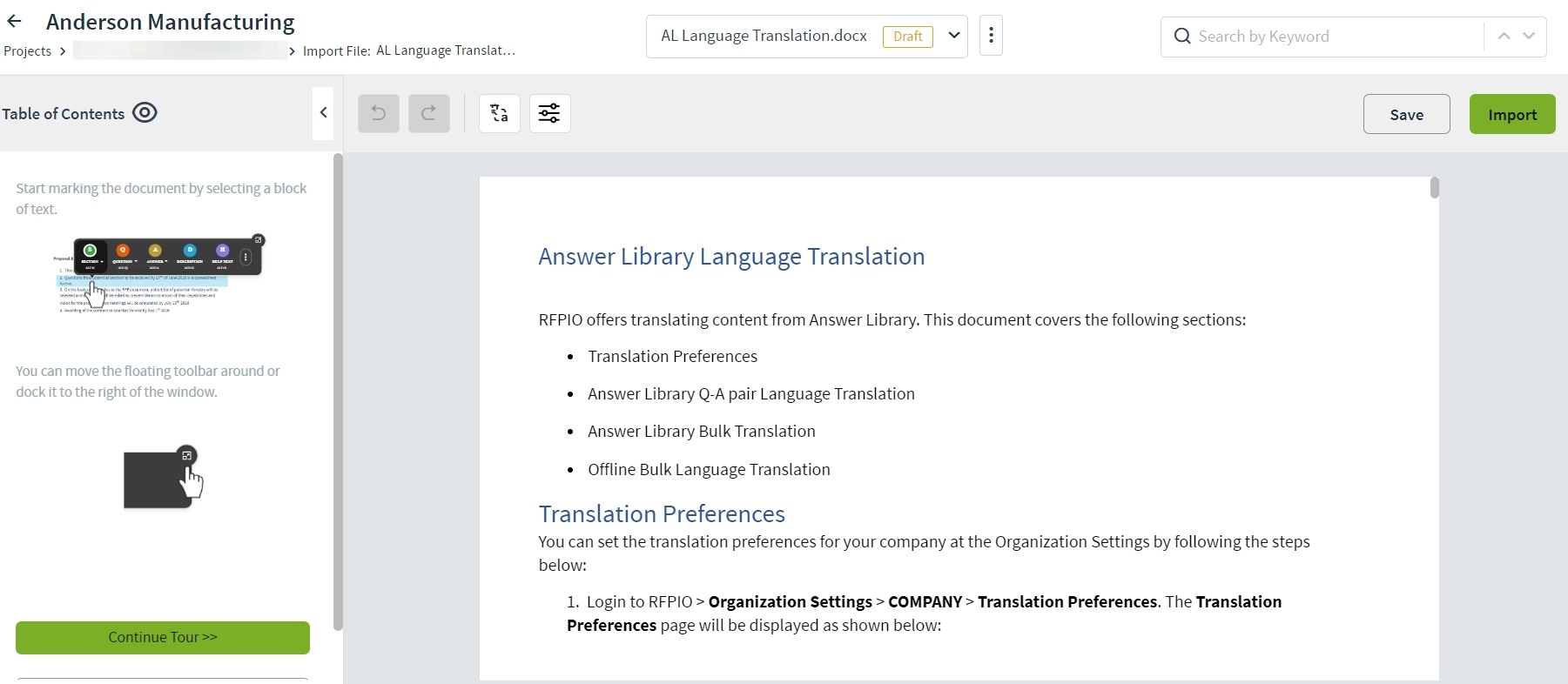Open the three-dot more options menu

(x=991, y=36)
